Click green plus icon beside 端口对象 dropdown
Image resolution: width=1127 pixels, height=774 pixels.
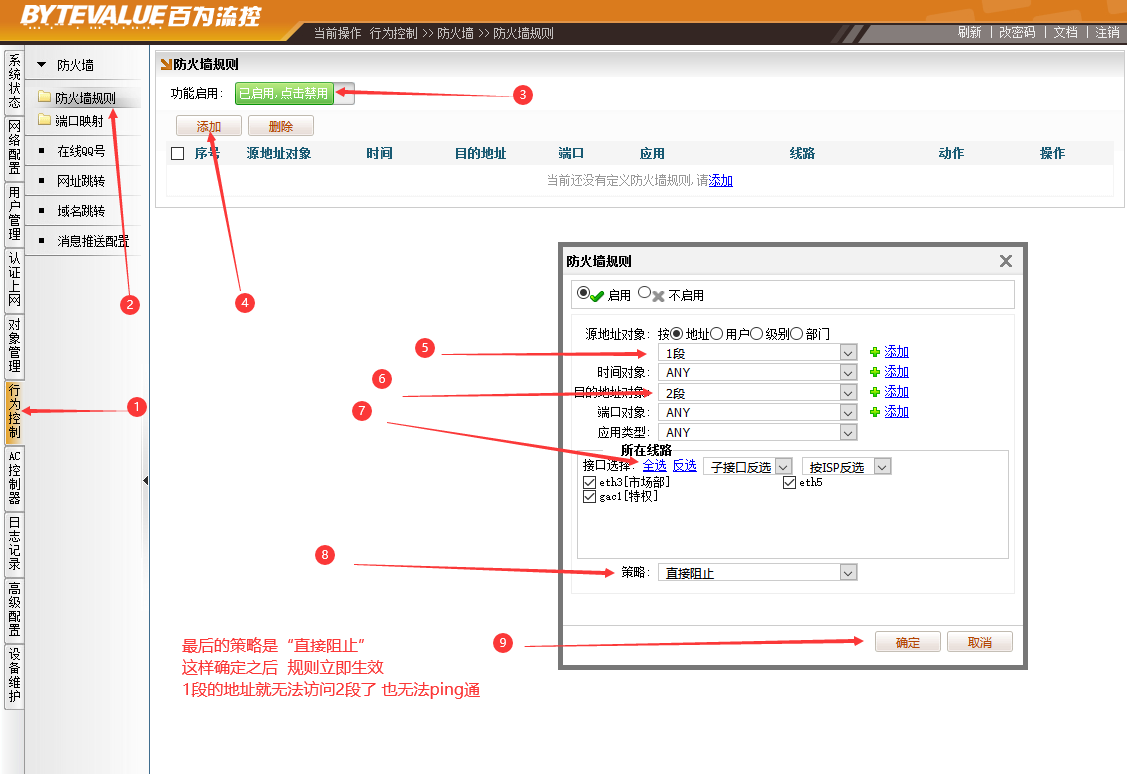pos(875,412)
